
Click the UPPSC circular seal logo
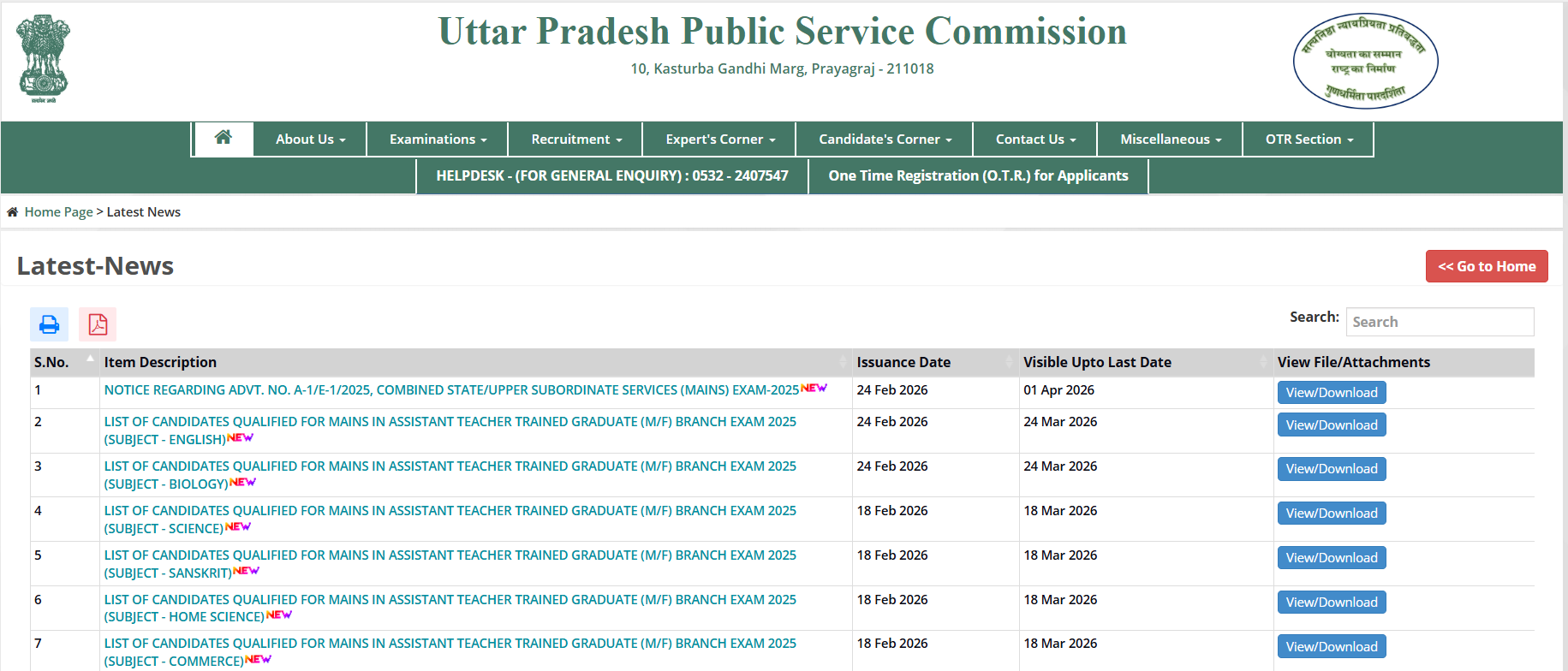pos(1365,61)
